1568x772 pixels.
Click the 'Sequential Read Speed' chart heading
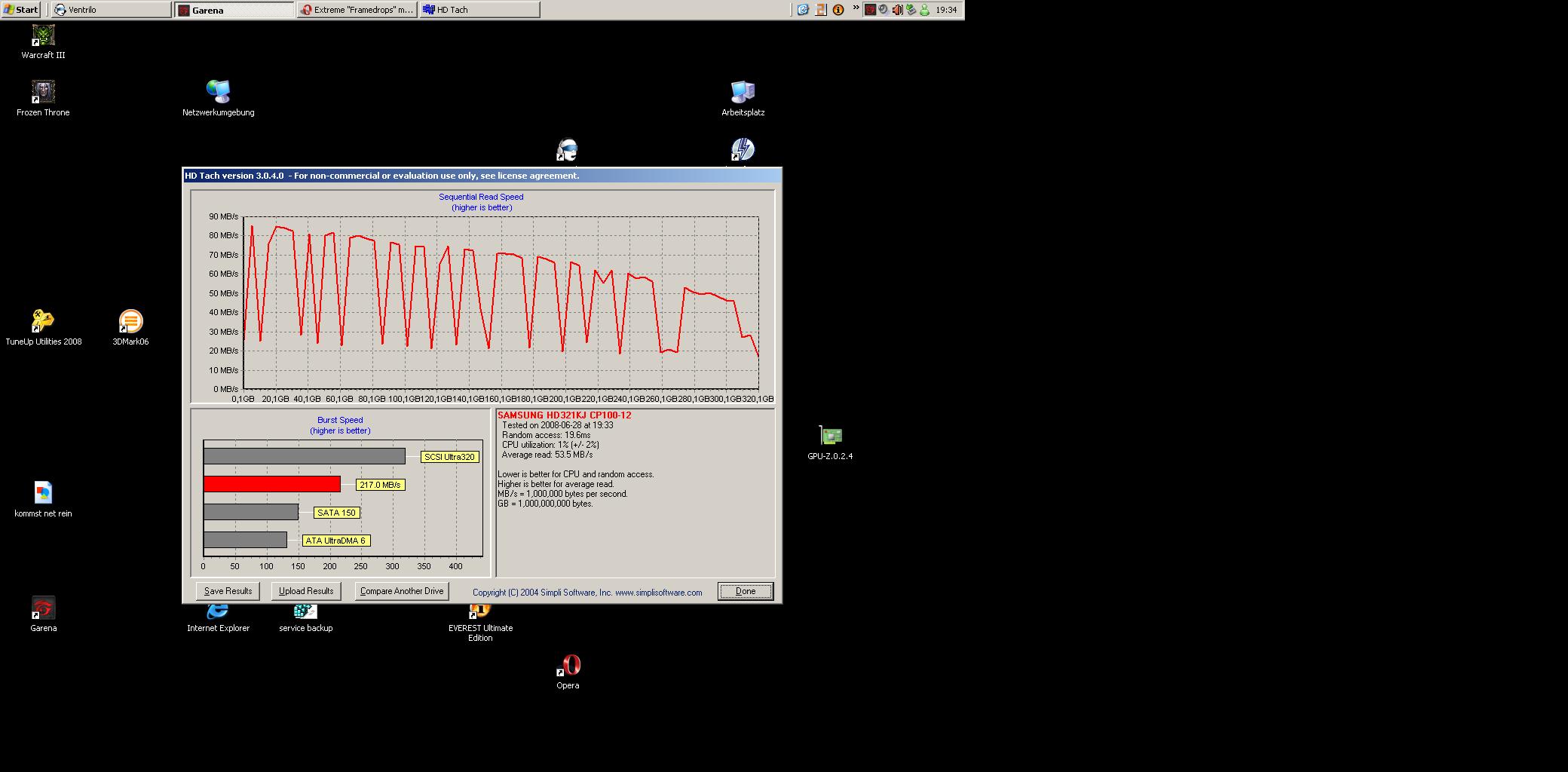481,197
